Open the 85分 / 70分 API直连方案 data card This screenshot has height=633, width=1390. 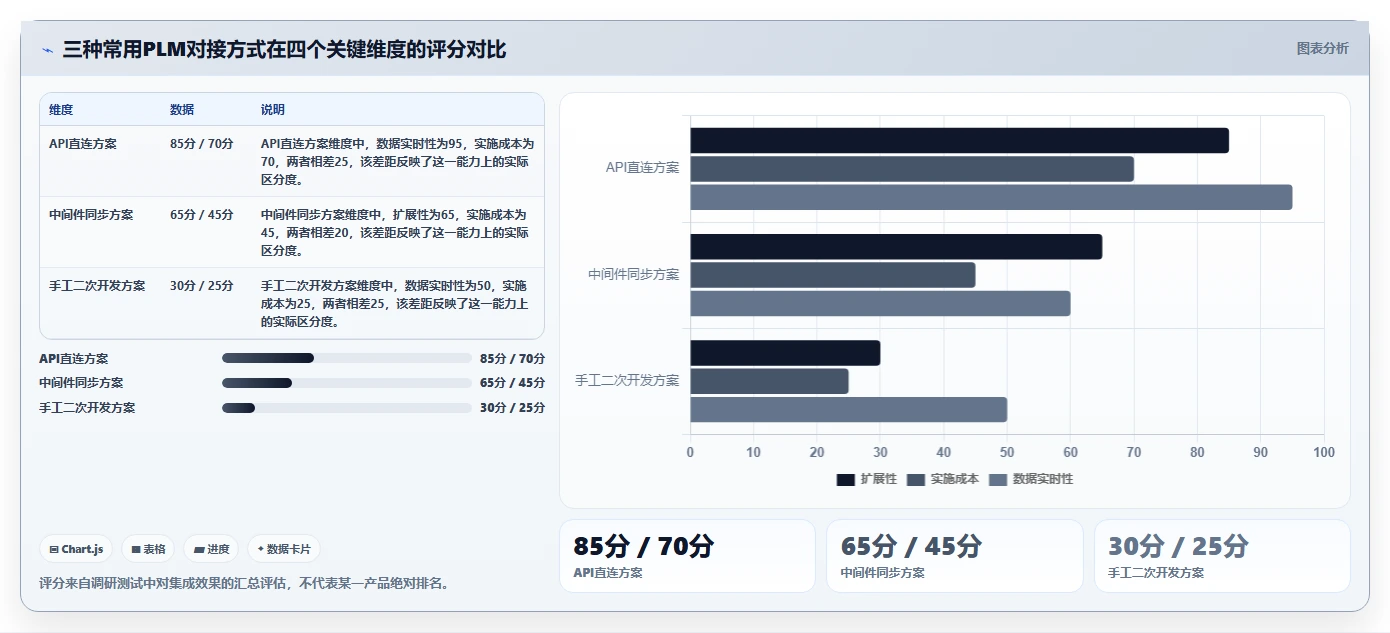click(687, 556)
